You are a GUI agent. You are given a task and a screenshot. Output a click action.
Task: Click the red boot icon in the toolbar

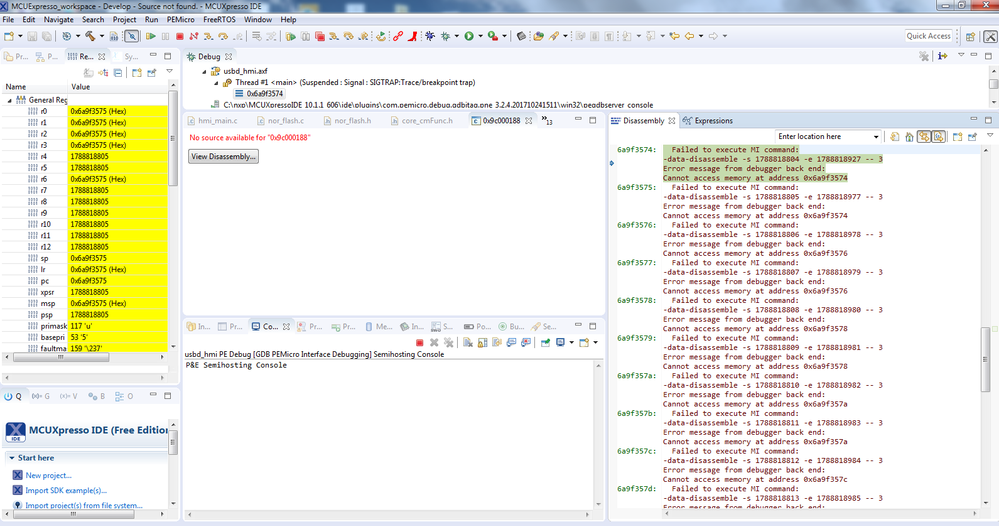413,36
